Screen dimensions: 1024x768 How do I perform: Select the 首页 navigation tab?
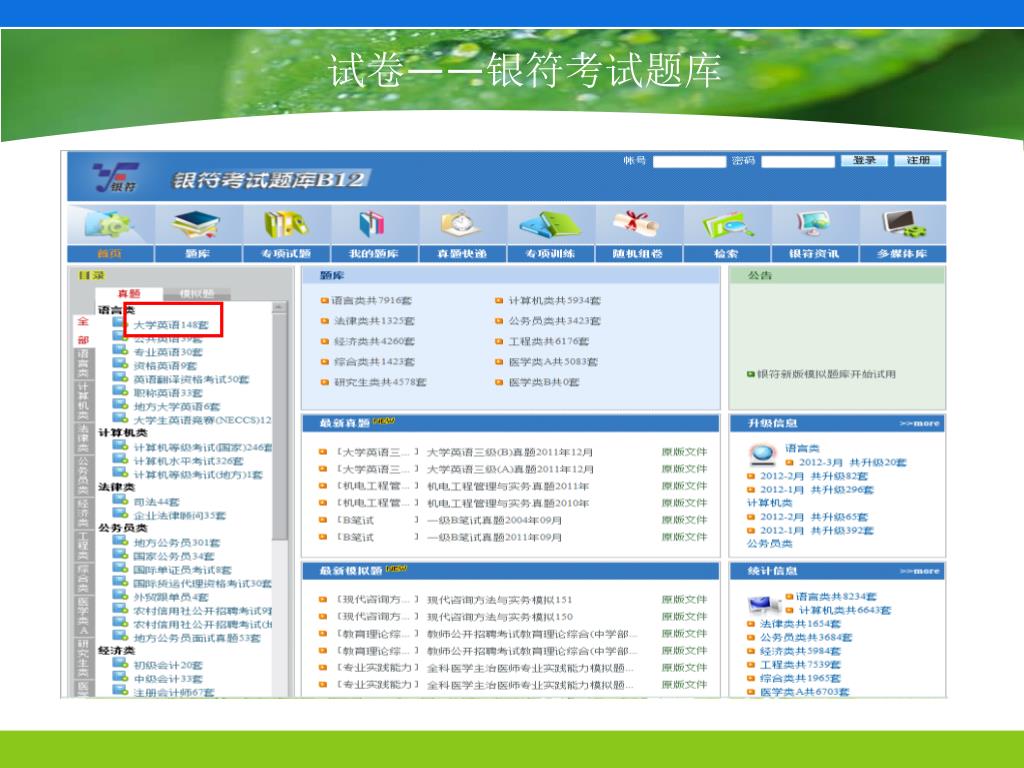[110, 253]
